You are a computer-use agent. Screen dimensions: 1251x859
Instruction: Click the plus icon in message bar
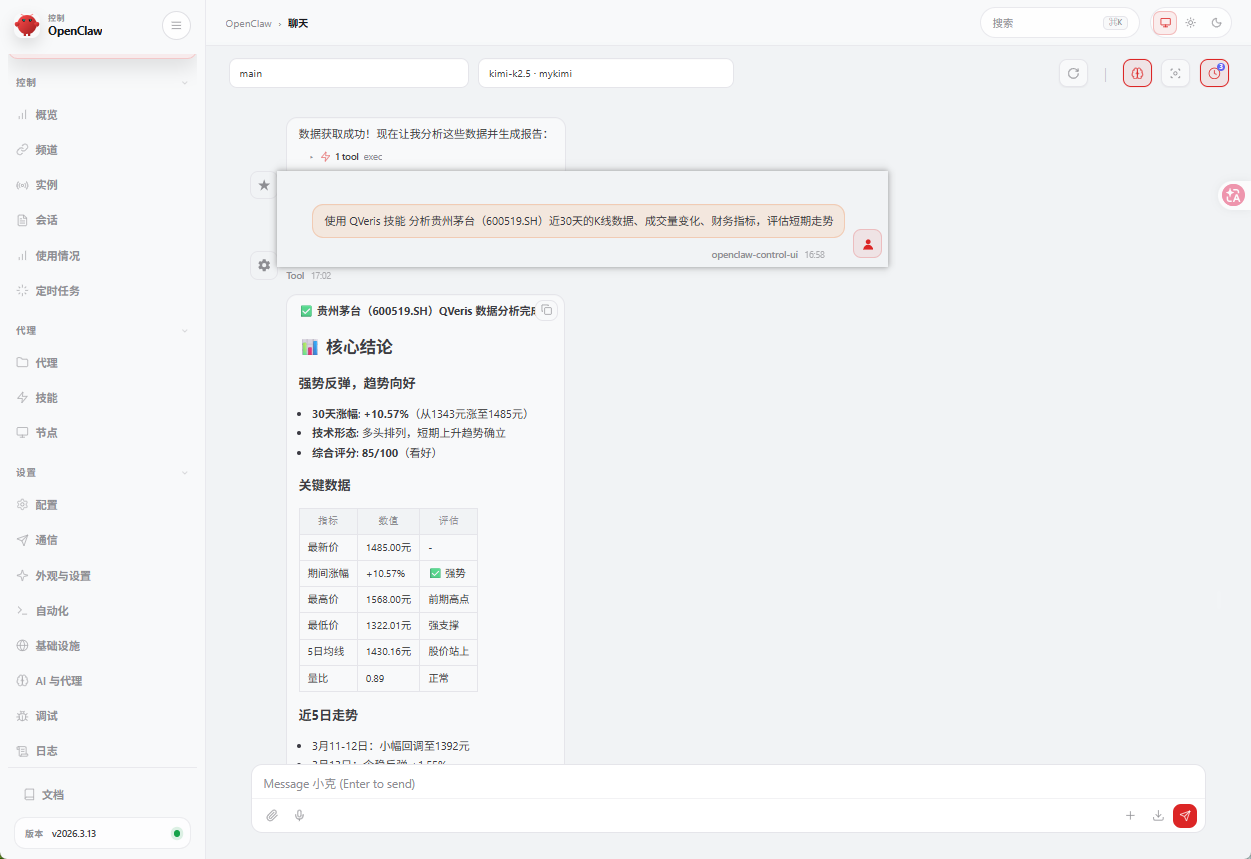[x=1130, y=815]
